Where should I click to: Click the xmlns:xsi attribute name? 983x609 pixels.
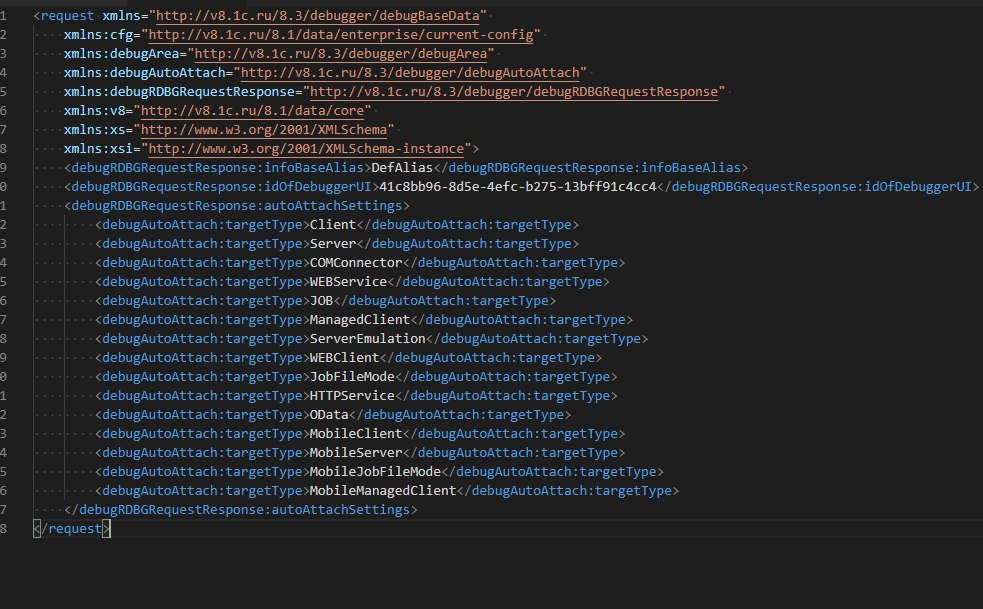[98, 149]
